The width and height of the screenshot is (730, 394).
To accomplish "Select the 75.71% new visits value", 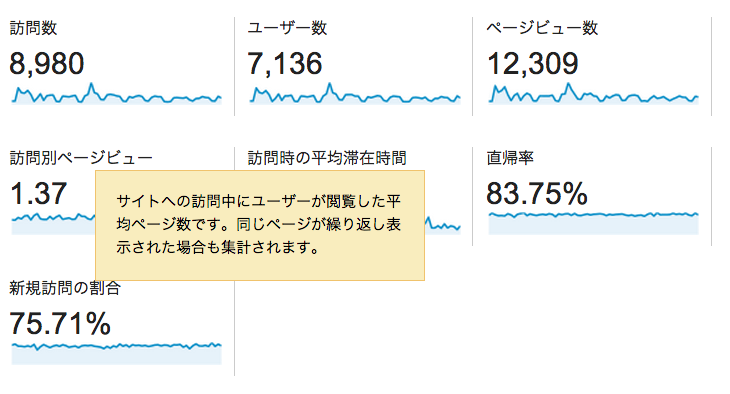I will 60,324.
